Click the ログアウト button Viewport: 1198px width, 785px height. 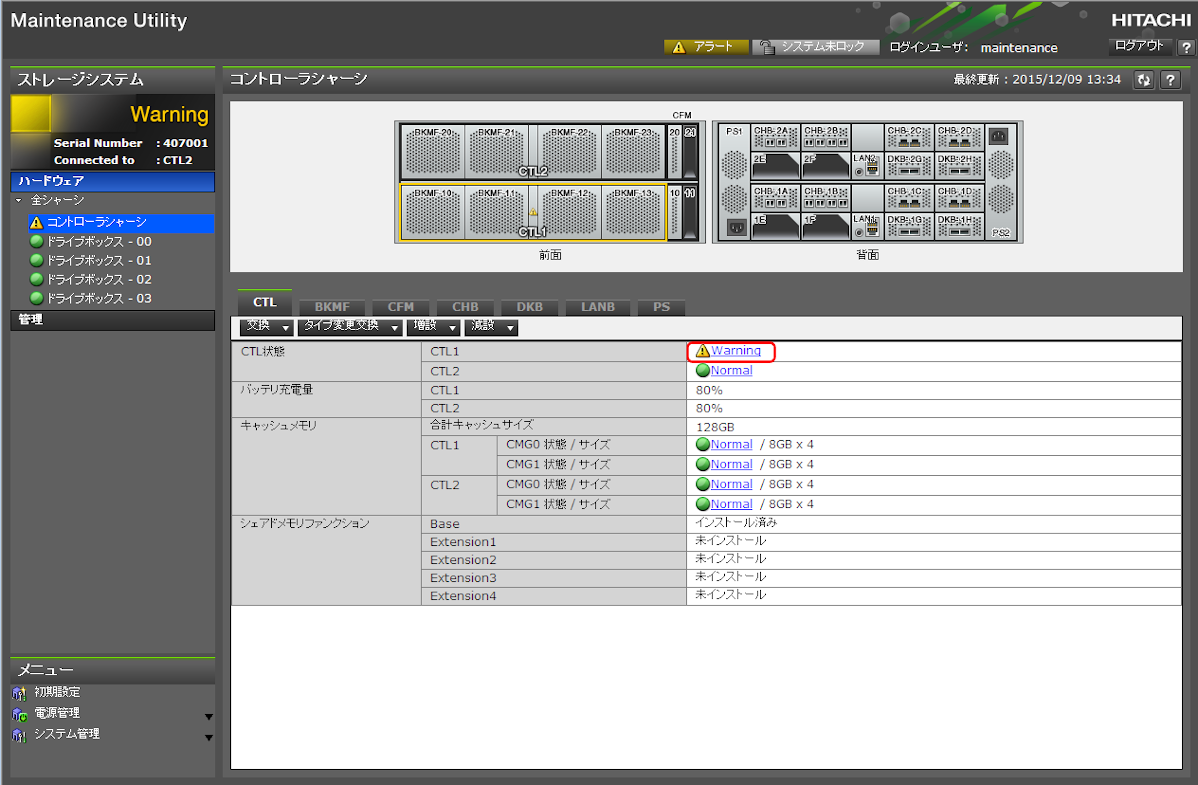tap(1139, 46)
